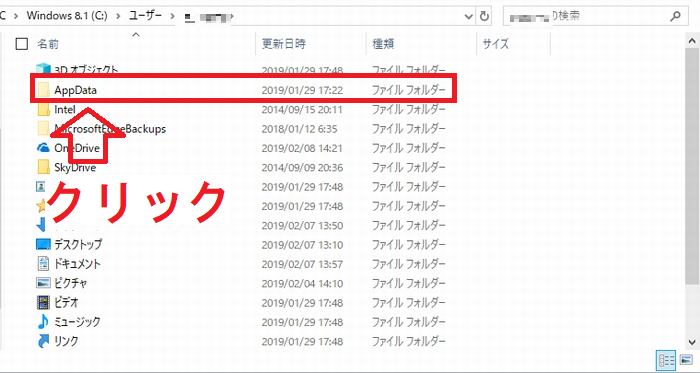Select the リンク folder name
This screenshot has height=373, width=700.
pos(66,341)
